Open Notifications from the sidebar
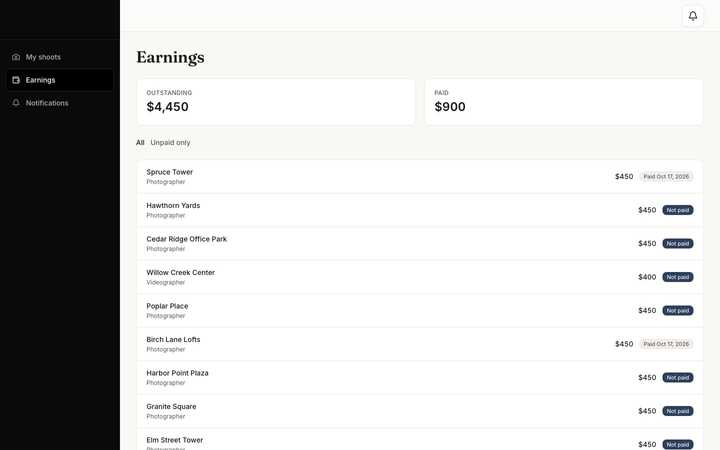Viewport: 720px width, 450px height. click(60, 103)
